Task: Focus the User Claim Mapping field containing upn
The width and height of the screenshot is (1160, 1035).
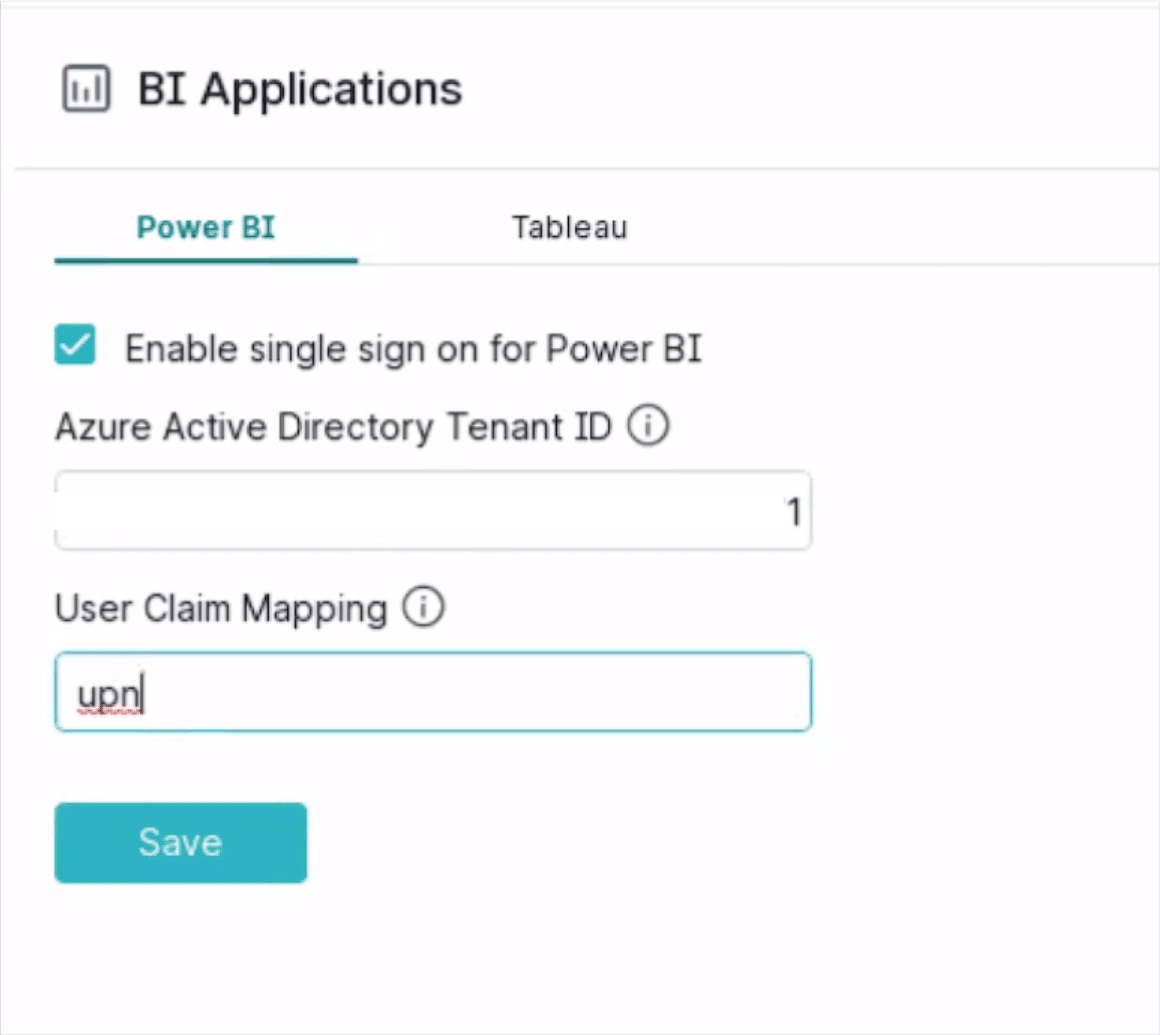Action: pos(432,690)
